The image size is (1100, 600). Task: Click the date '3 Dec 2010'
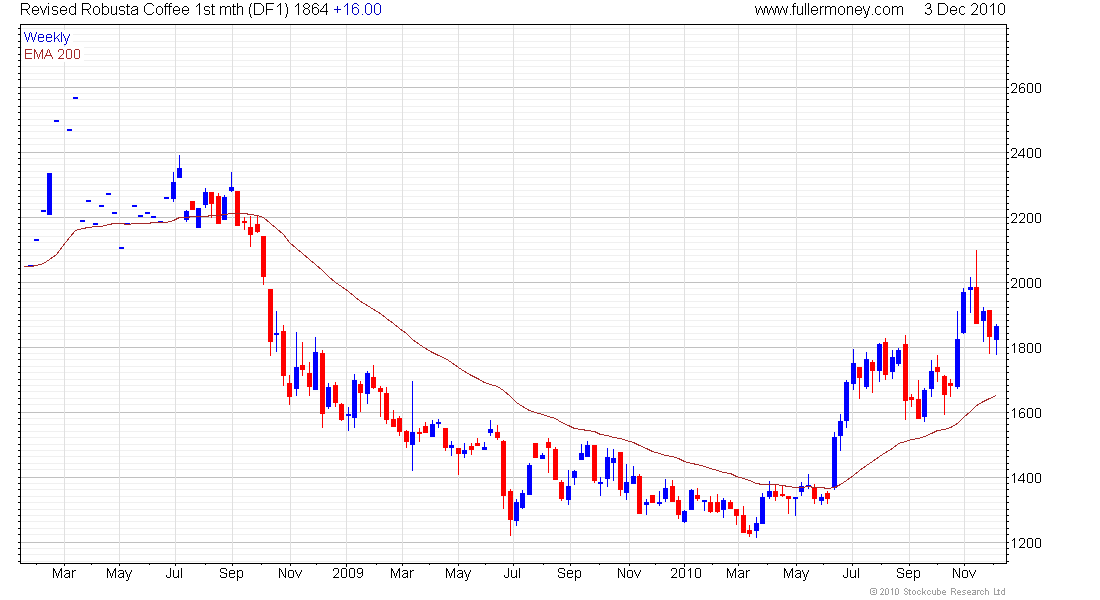(x=965, y=10)
